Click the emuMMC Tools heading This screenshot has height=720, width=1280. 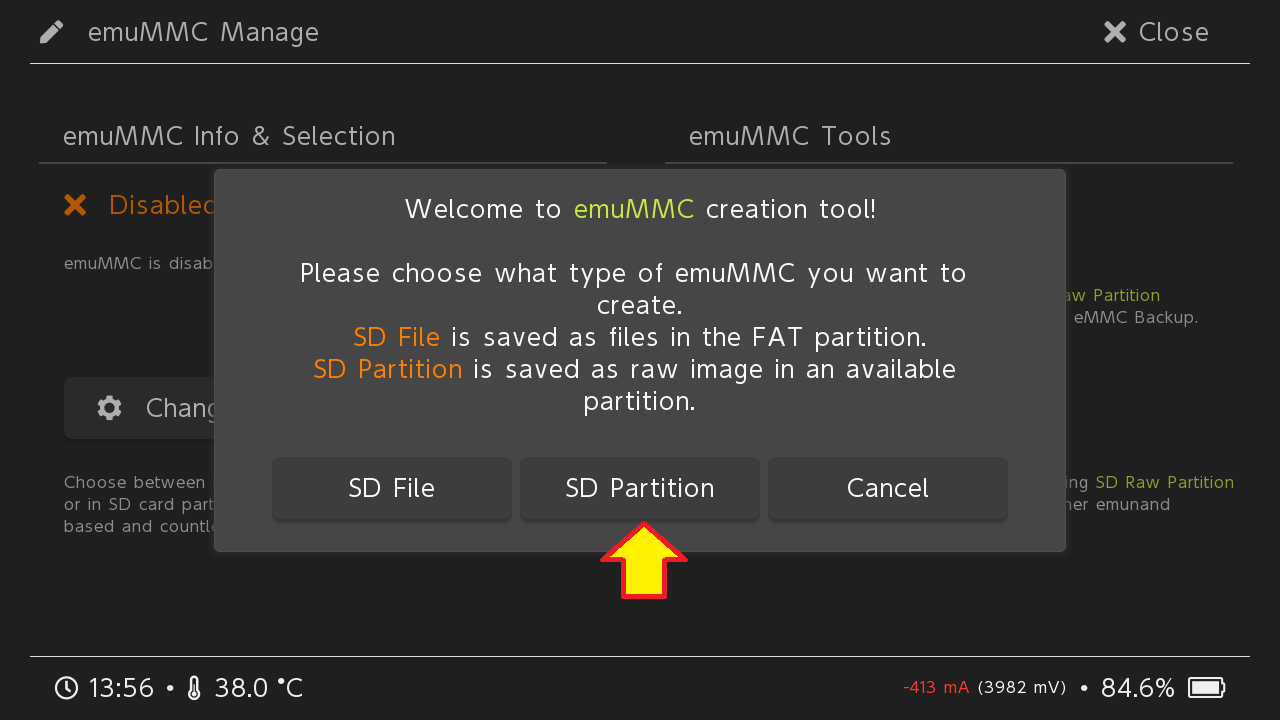pos(790,136)
